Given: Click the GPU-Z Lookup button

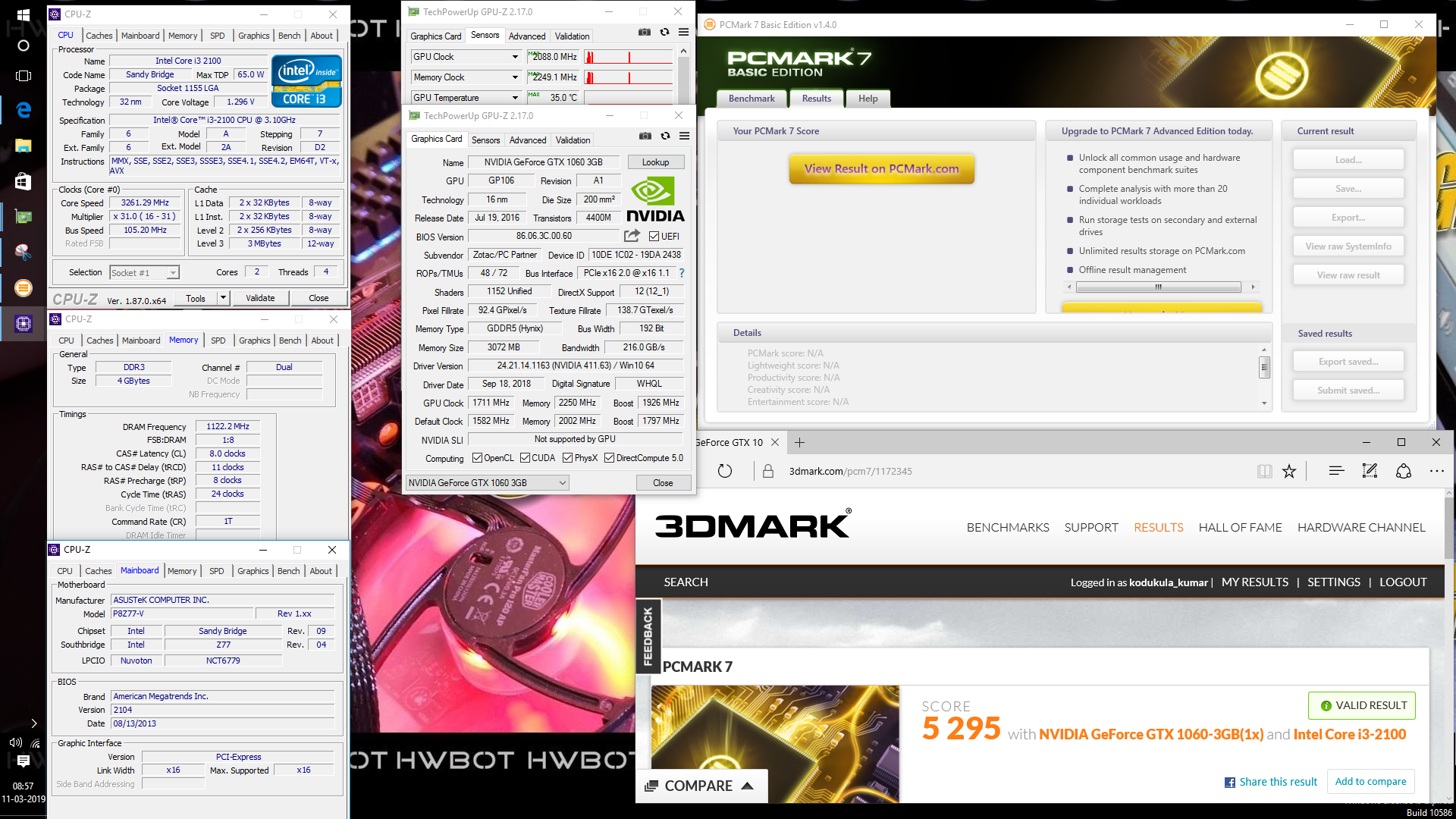Looking at the screenshot, I should 656,162.
